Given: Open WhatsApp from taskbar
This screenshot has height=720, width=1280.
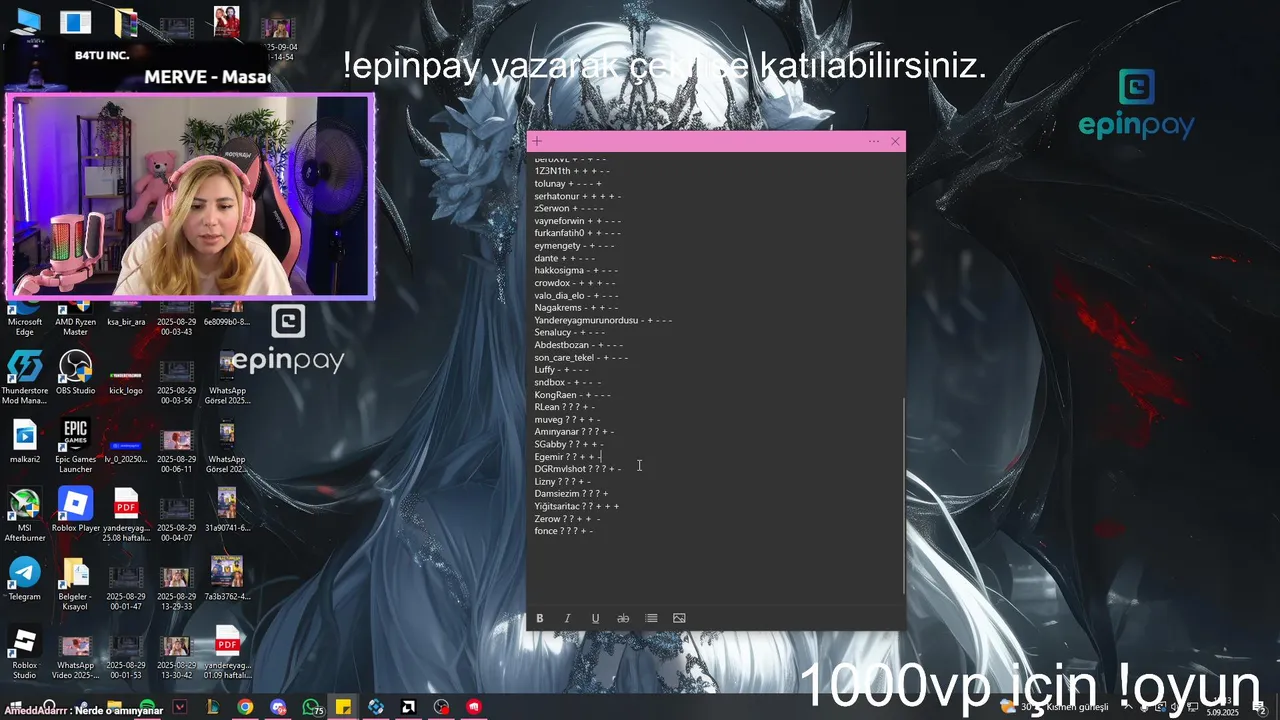Looking at the screenshot, I should coord(311,707).
